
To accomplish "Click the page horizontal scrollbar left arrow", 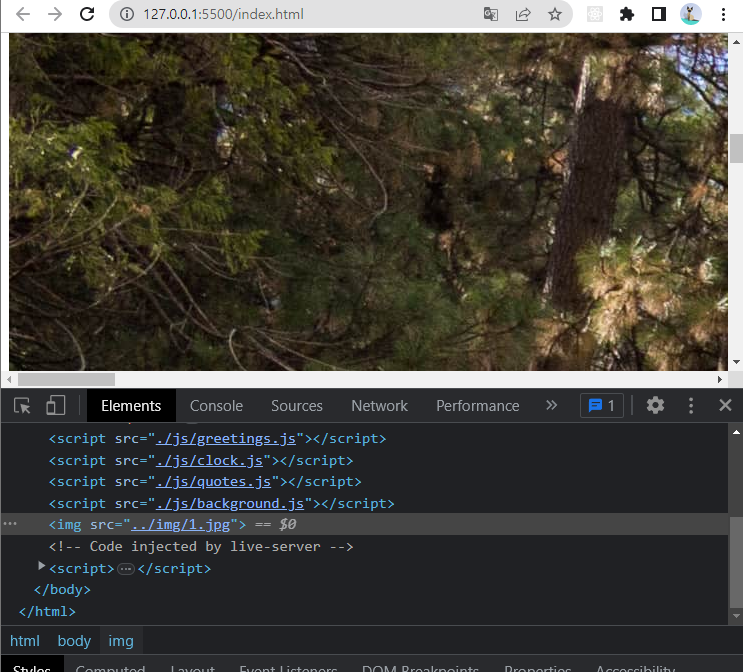I will click(x=9, y=380).
